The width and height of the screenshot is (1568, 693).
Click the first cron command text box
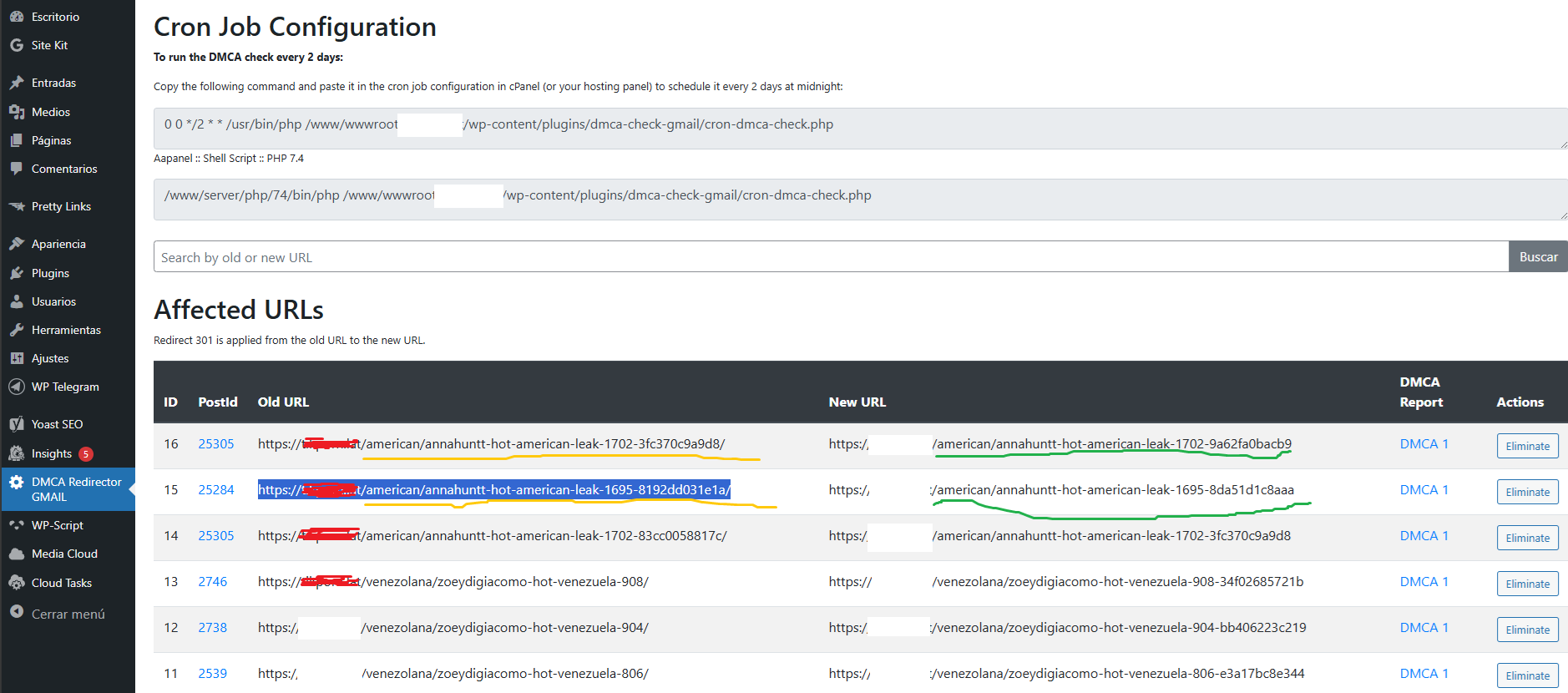pyautogui.click(x=860, y=128)
